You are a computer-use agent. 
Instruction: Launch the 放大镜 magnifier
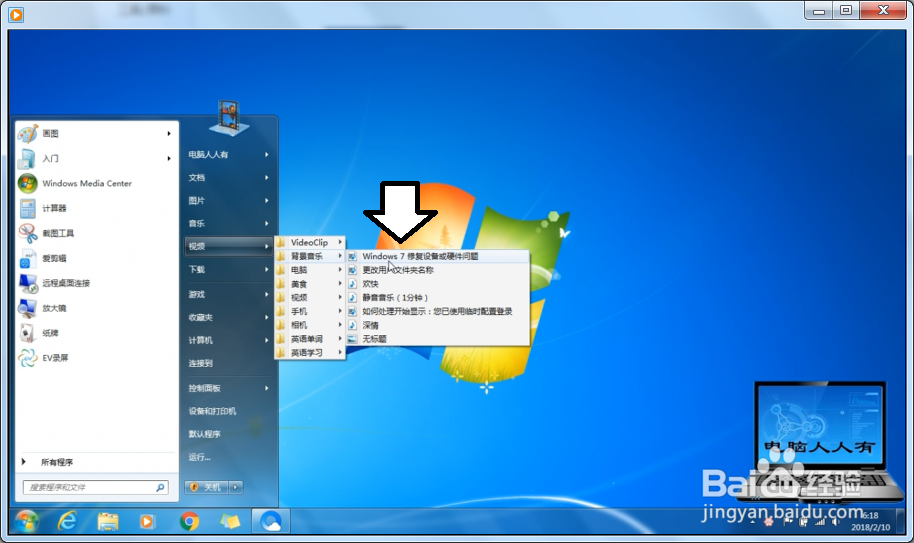pyautogui.click(x=97, y=308)
